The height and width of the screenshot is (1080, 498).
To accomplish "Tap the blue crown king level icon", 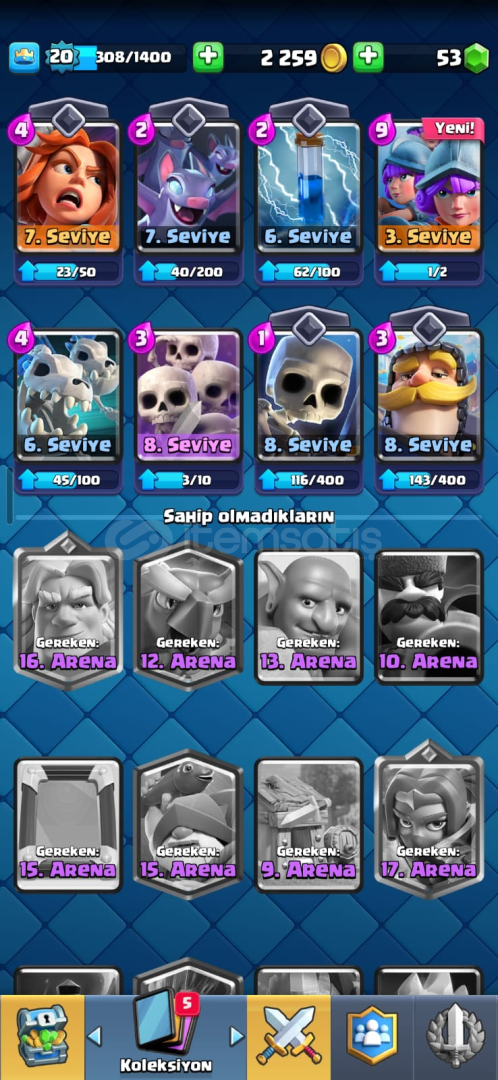I will 24,58.
